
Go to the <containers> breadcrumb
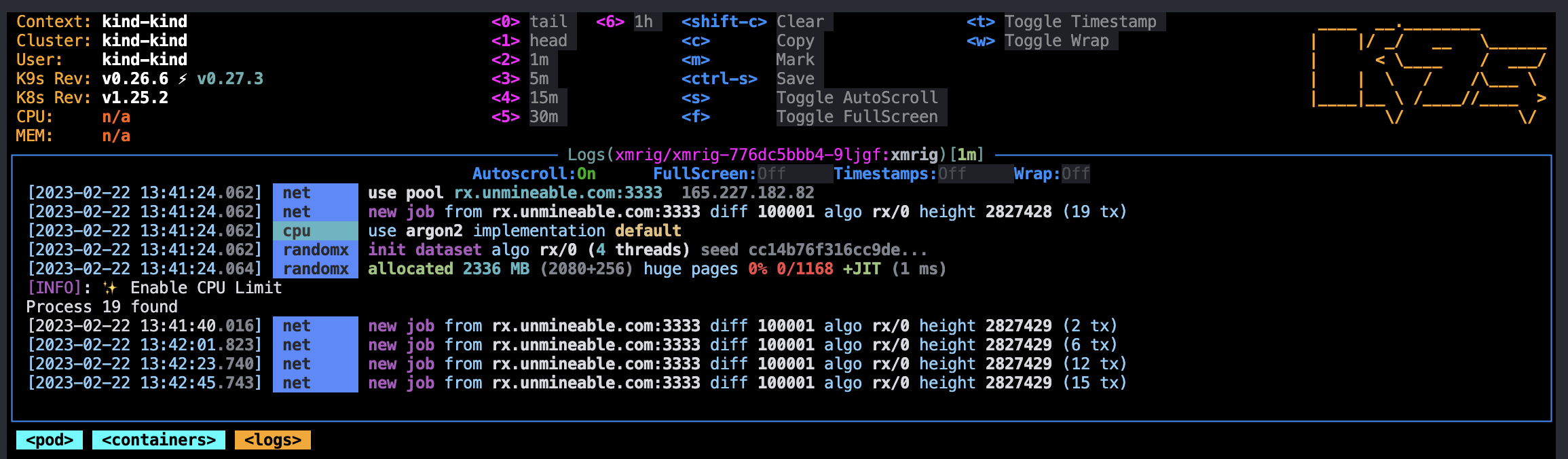pyautogui.click(x=159, y=440)
